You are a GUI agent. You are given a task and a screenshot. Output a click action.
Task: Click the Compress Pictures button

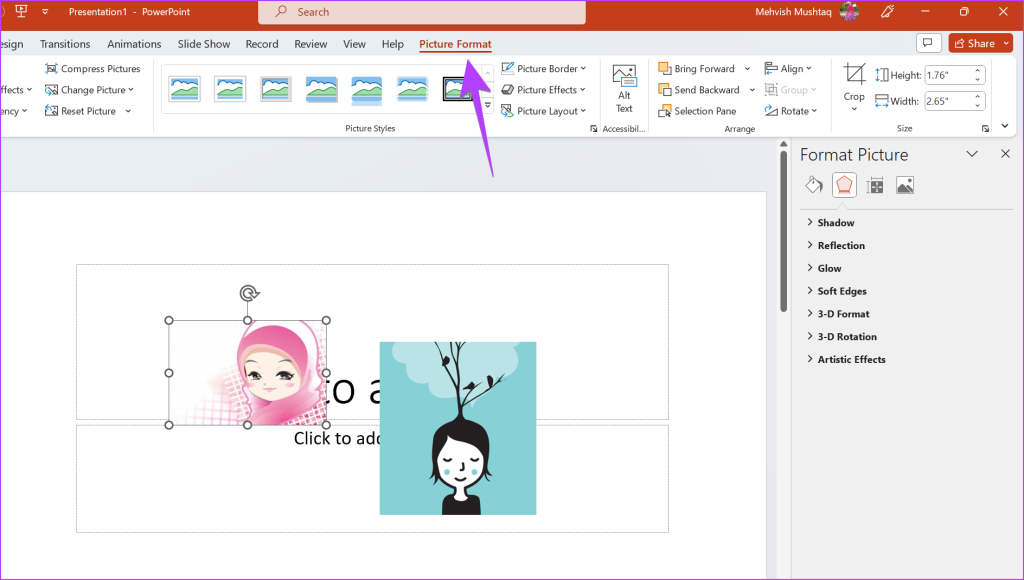93,69
